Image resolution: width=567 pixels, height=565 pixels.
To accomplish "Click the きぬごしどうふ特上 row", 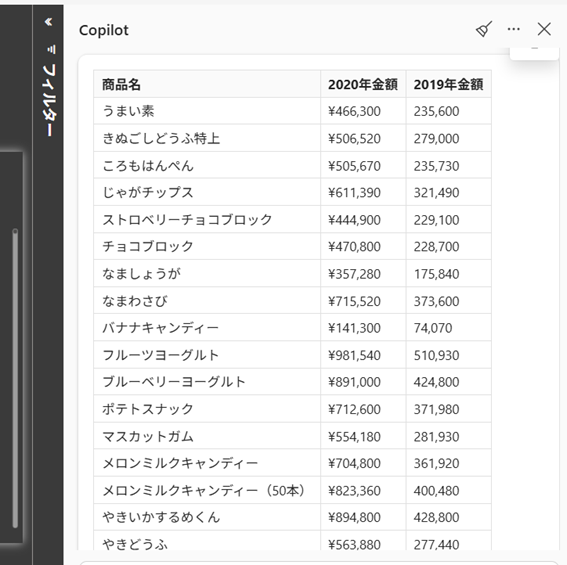I will click(292, 138).
